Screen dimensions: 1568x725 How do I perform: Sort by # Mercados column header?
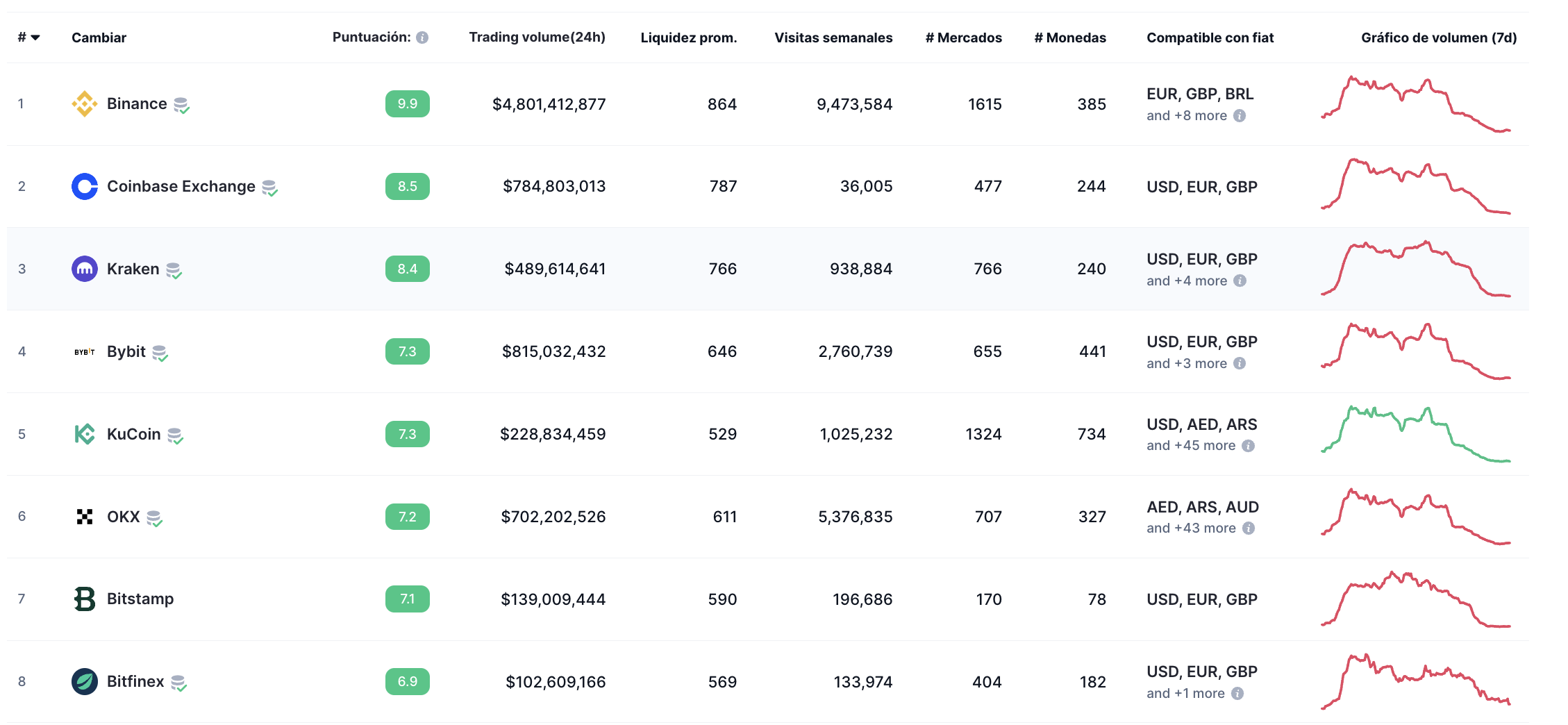pyautogui.click(x=963, y=37)
